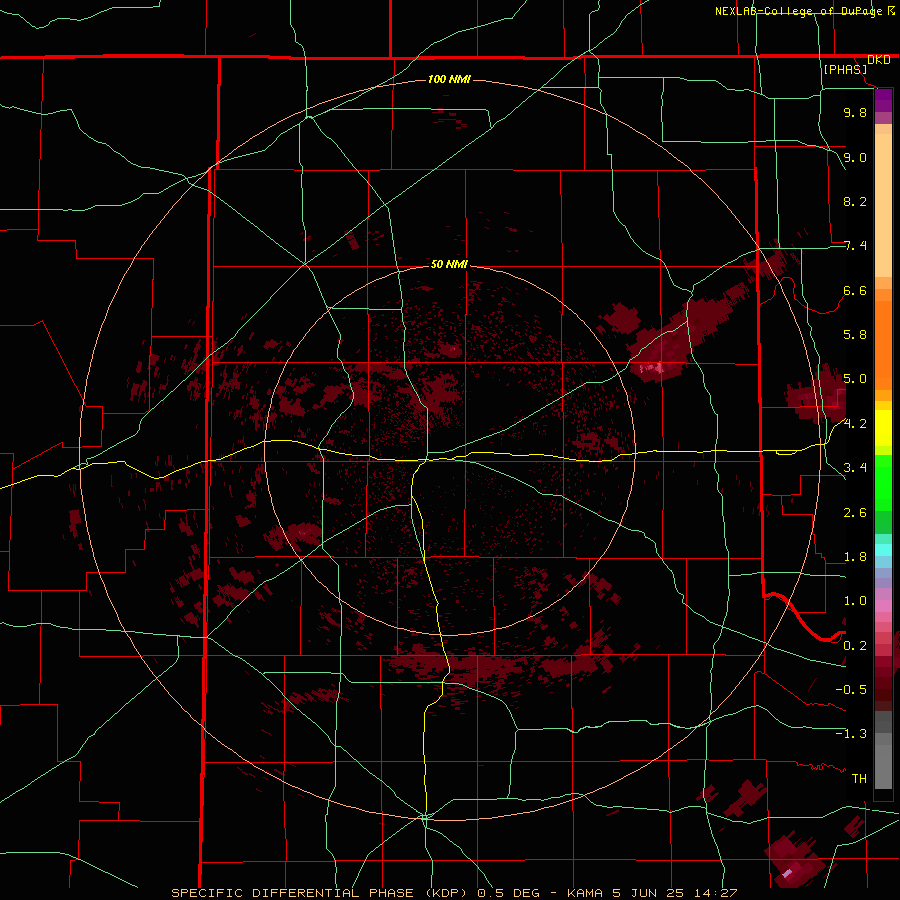Click the 7.4 value on the scale
This screenshot has height=900, width=900.
pyautogui.click(x=855, y=246)
